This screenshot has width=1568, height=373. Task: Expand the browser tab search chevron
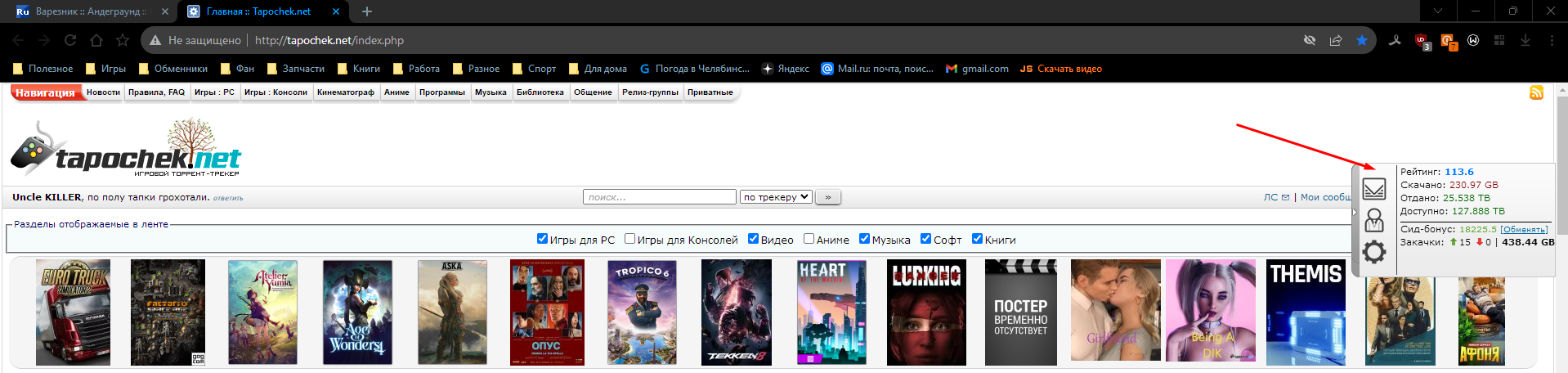coord(1437,11)
